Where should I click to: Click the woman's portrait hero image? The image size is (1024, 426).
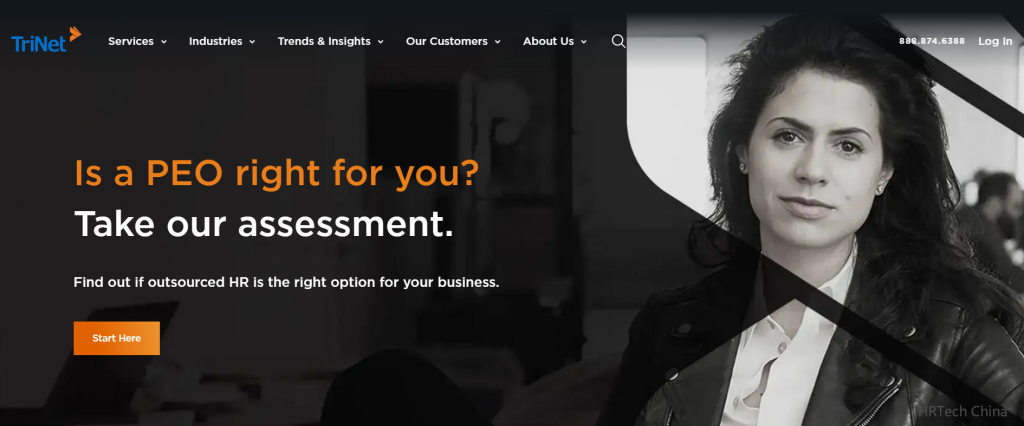click(823, 220)
